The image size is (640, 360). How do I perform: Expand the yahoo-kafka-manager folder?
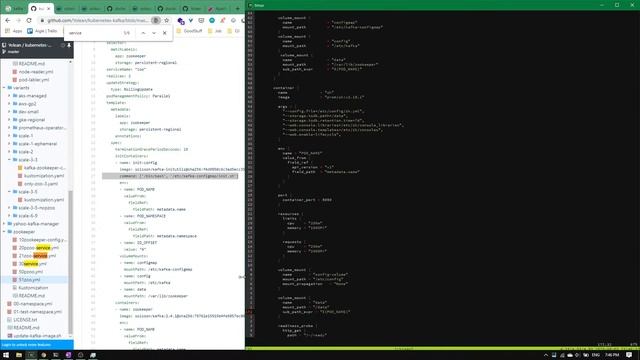[4, 224]
